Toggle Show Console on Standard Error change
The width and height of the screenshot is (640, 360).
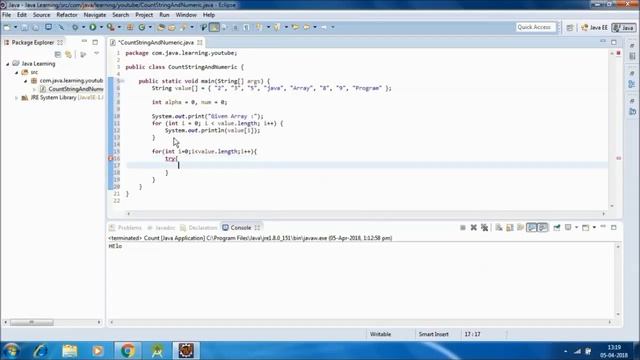tap(542, 227)
